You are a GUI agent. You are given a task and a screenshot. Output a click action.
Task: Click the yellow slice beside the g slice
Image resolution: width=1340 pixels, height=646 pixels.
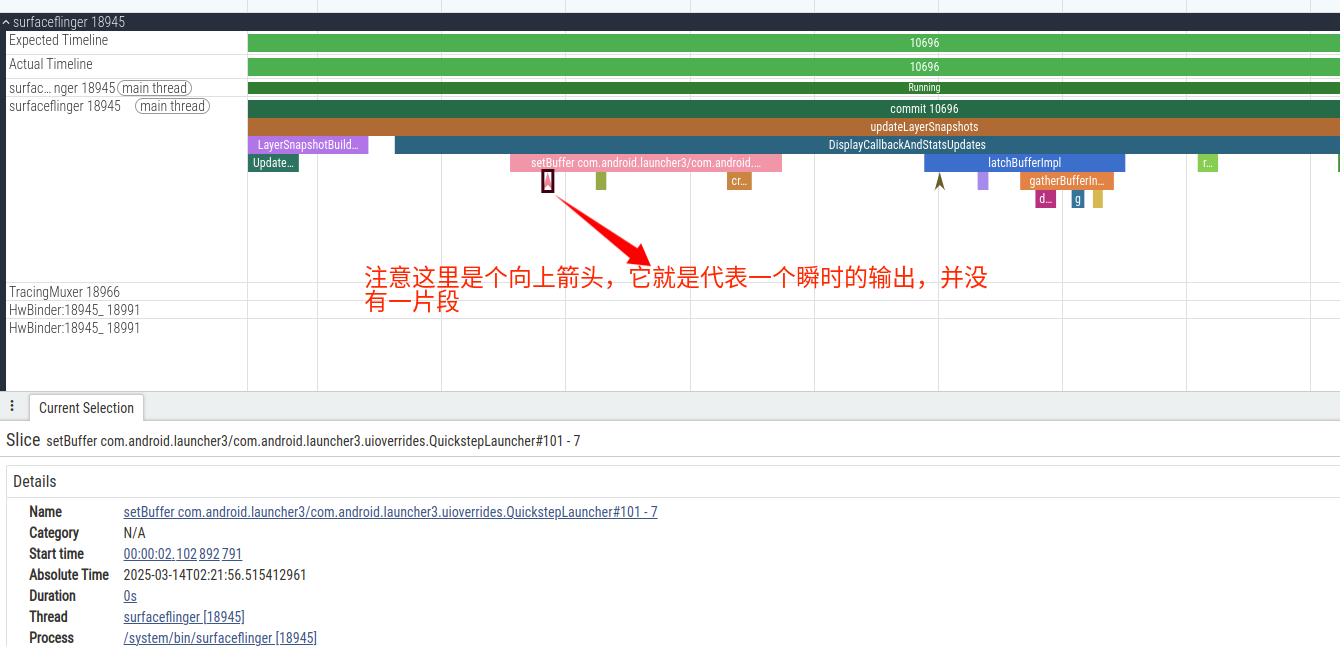[x=1098, y=199]
